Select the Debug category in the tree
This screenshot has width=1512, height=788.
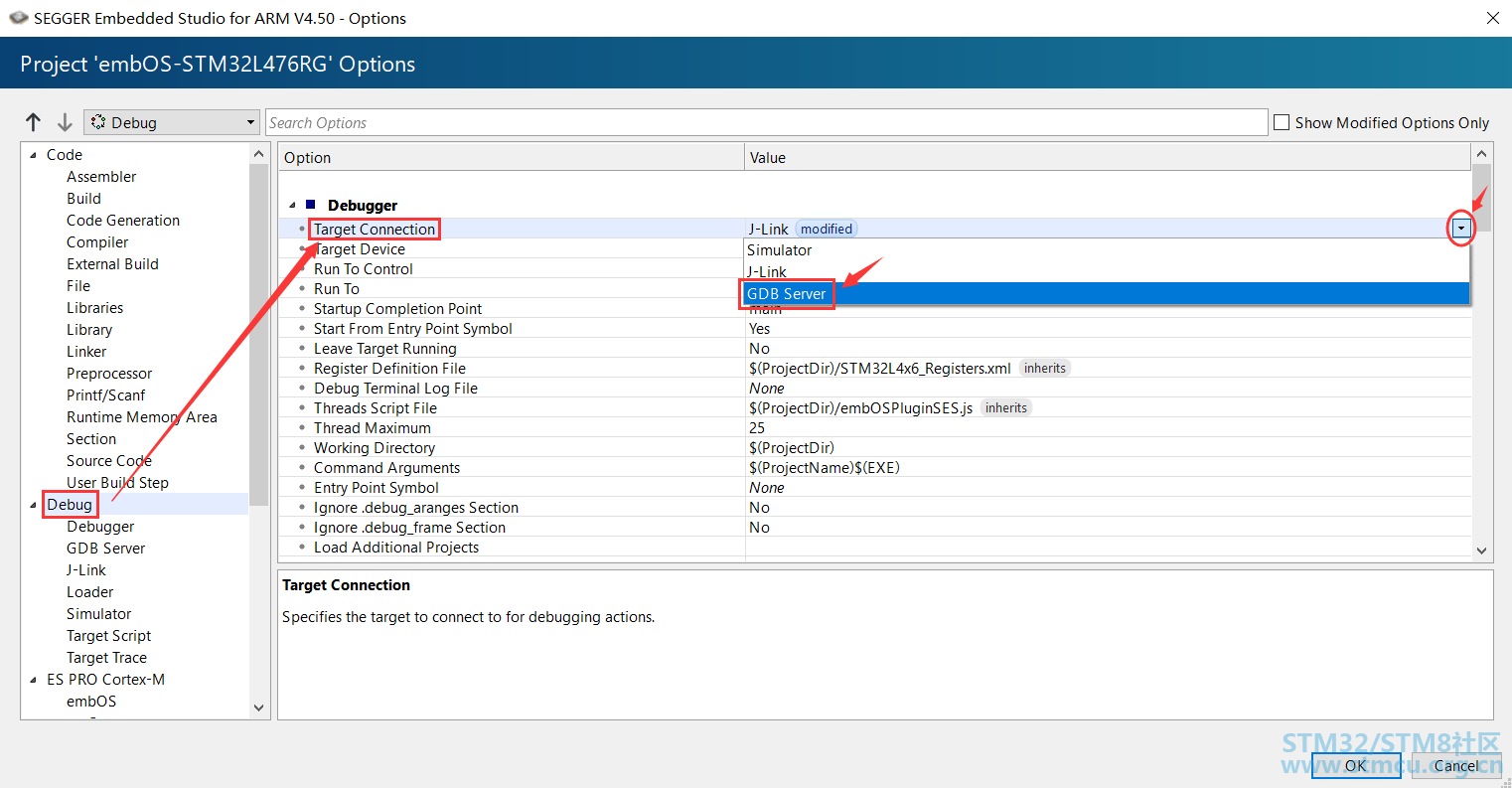70,505
